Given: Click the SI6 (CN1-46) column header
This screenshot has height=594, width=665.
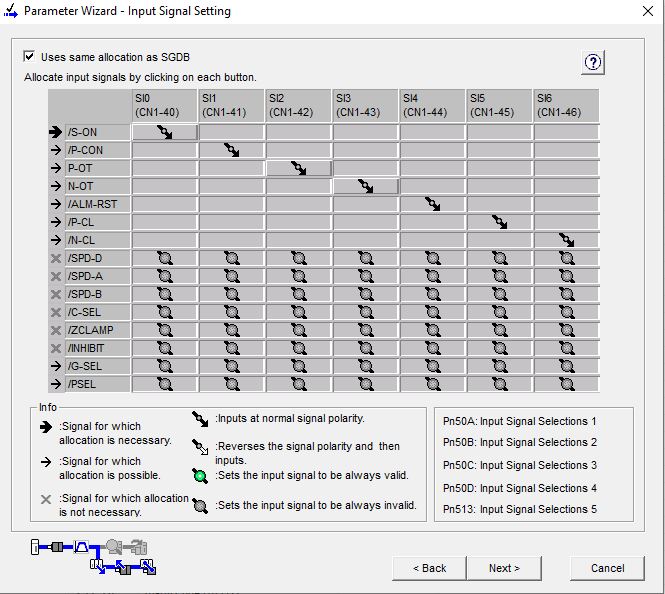Looking at the screenshot, I should point(567,105).
